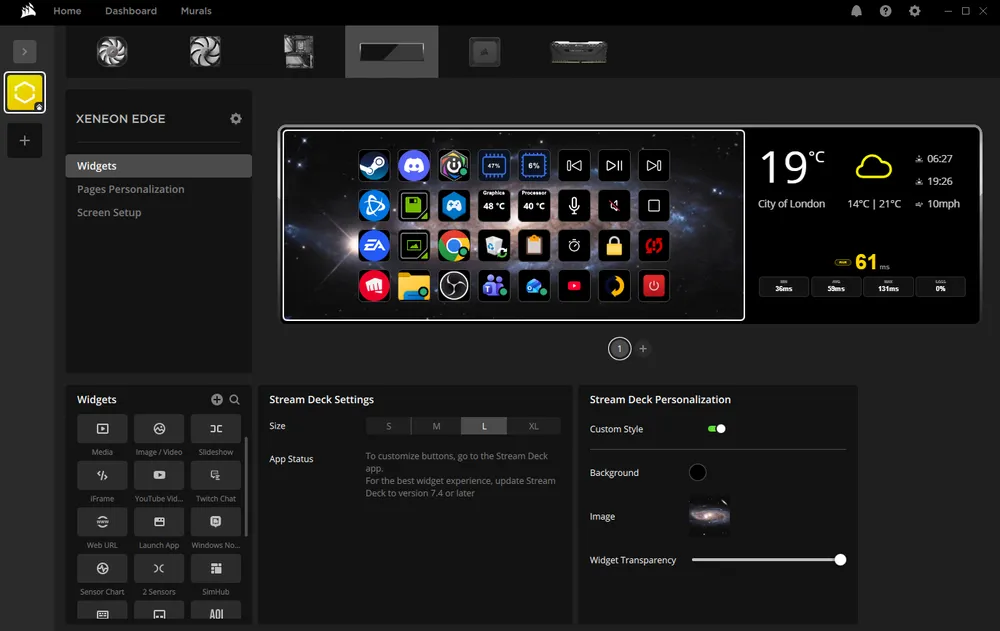Click the Microsoft Teams icon
The width and height of the screenshot is (1000, 631).
[494, 286]
